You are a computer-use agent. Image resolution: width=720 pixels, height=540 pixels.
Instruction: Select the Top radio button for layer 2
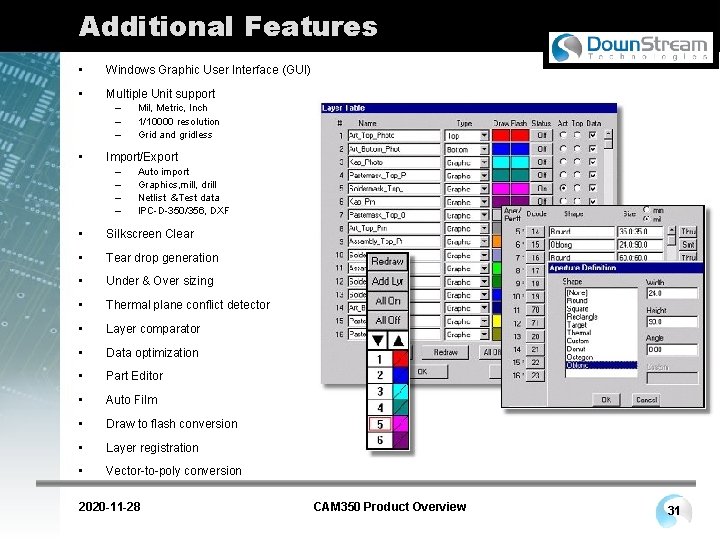coord(577,148)
